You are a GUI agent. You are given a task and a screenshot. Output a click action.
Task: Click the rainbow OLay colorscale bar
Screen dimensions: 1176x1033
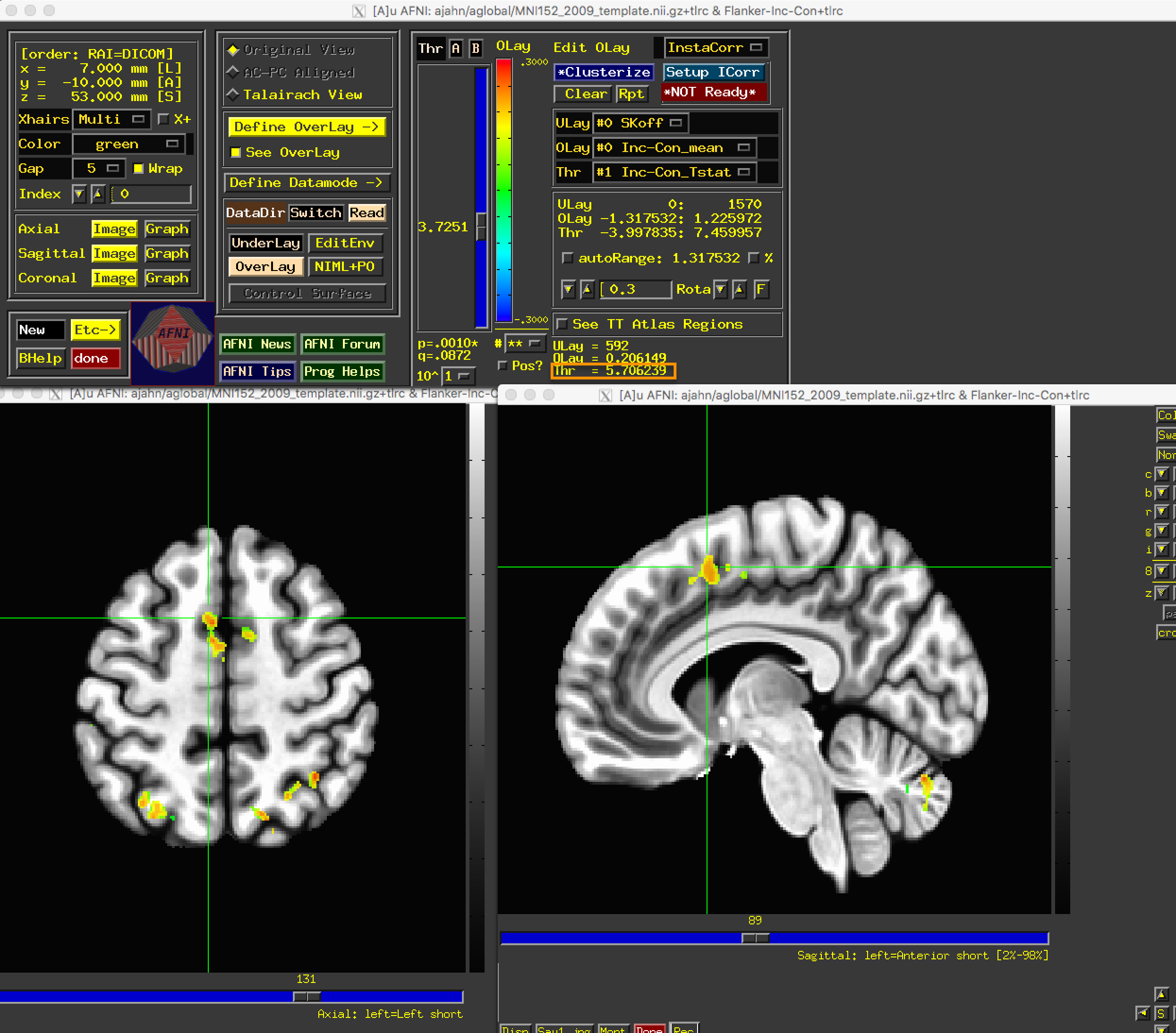503,190
